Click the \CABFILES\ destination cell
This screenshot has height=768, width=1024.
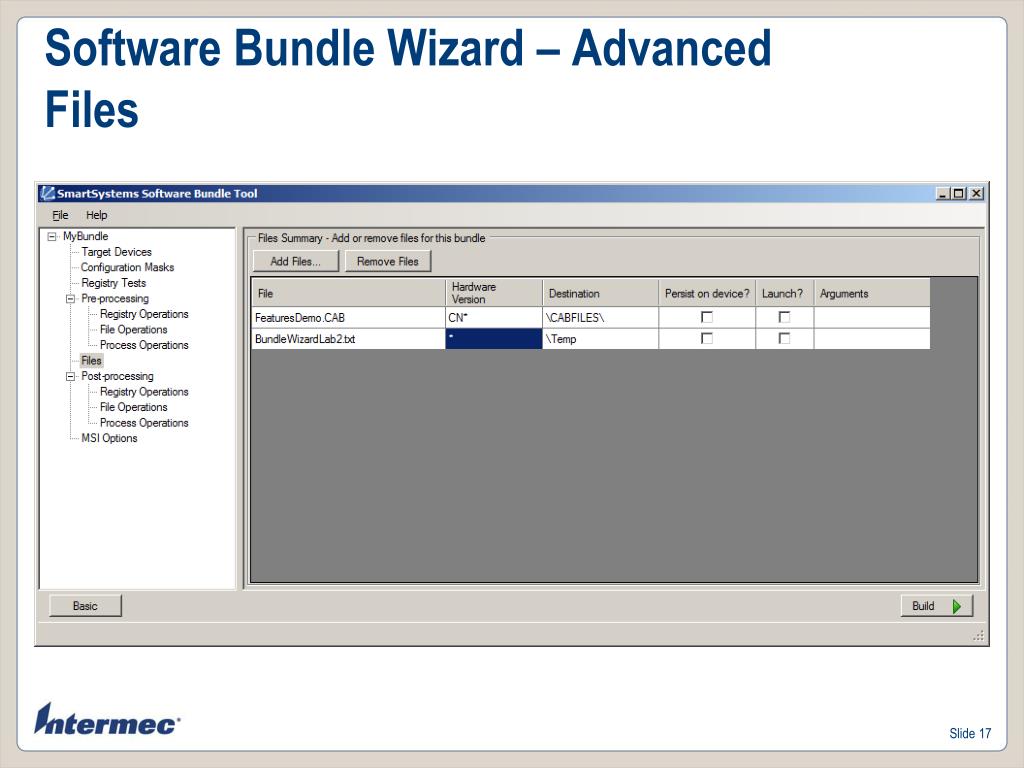600,317
